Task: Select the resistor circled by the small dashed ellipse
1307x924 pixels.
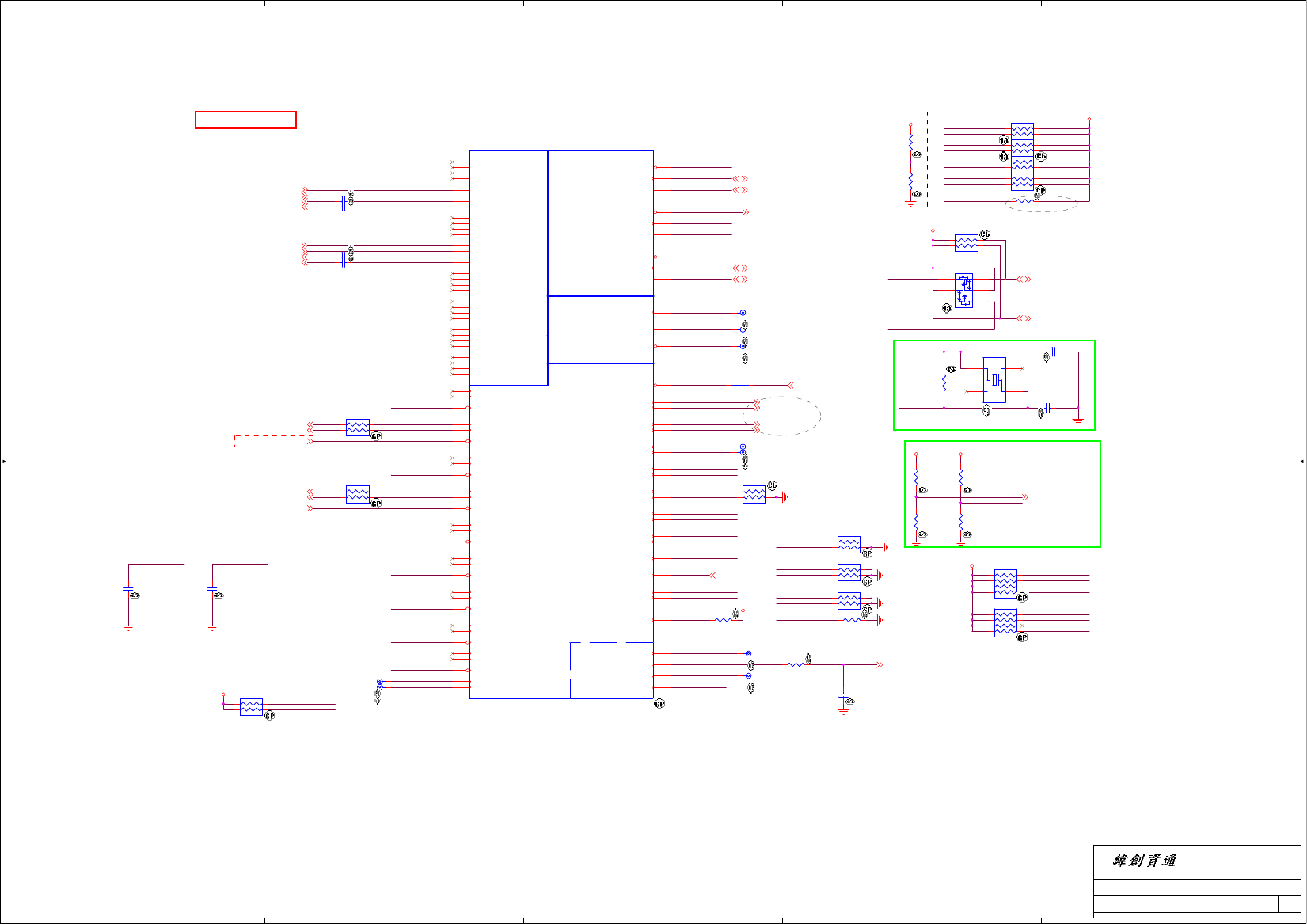Action: (1025, 201)
